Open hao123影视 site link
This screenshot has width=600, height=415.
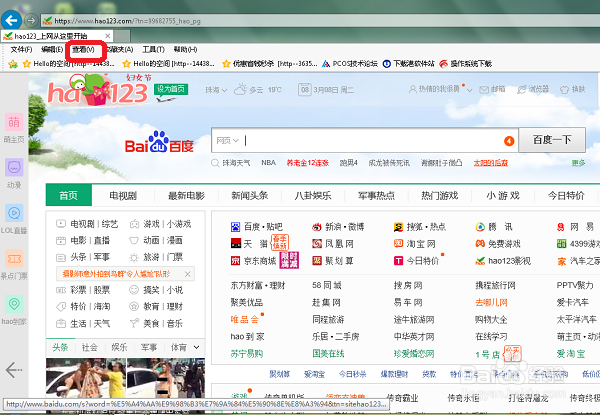coord(503,261)
